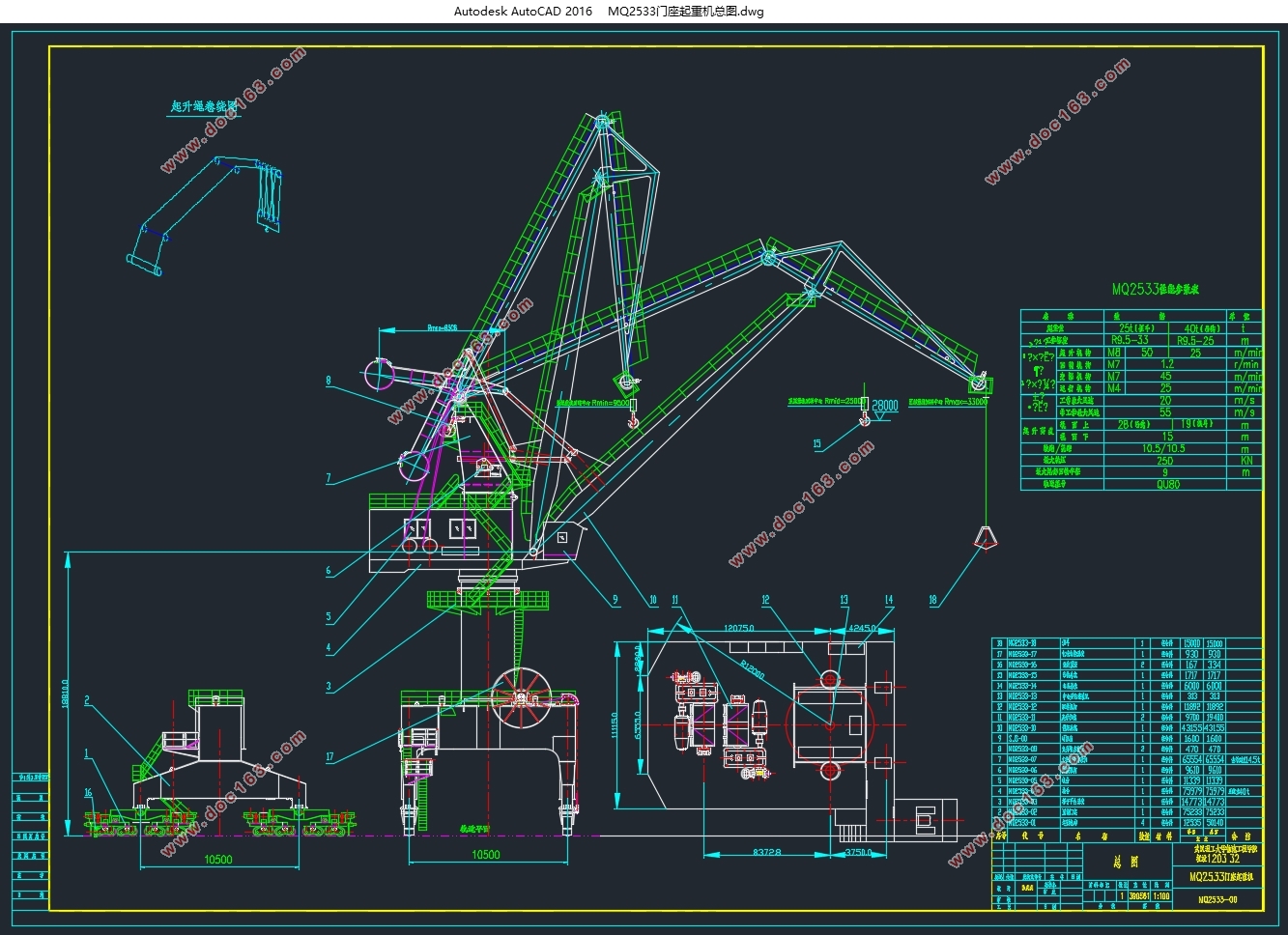Click balloon number 14 above the plan view
1288x935 pixels.
click(x=888, y=600)
